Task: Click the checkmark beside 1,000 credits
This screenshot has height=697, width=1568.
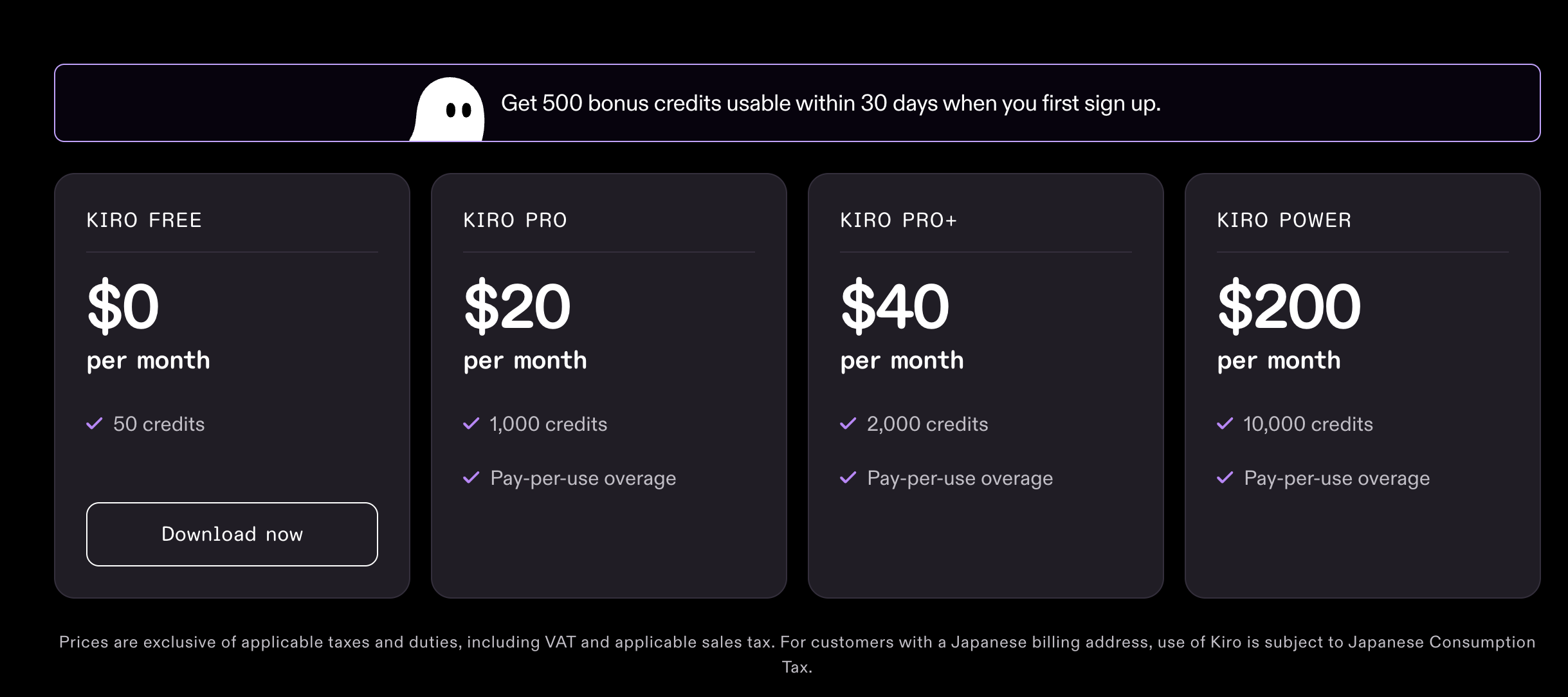Action: (471, 424)
